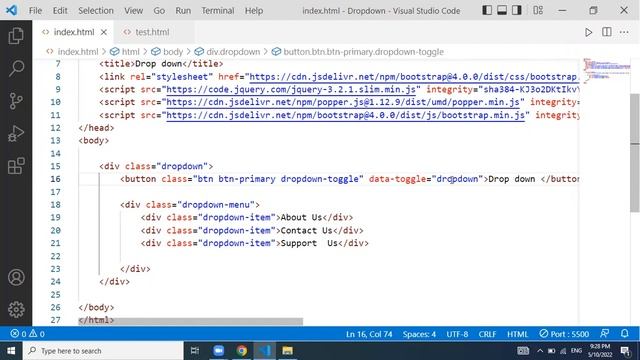The width and height of the screenshot is (640, 360).
Task: Open the File menu
Action: click(35, 11)
